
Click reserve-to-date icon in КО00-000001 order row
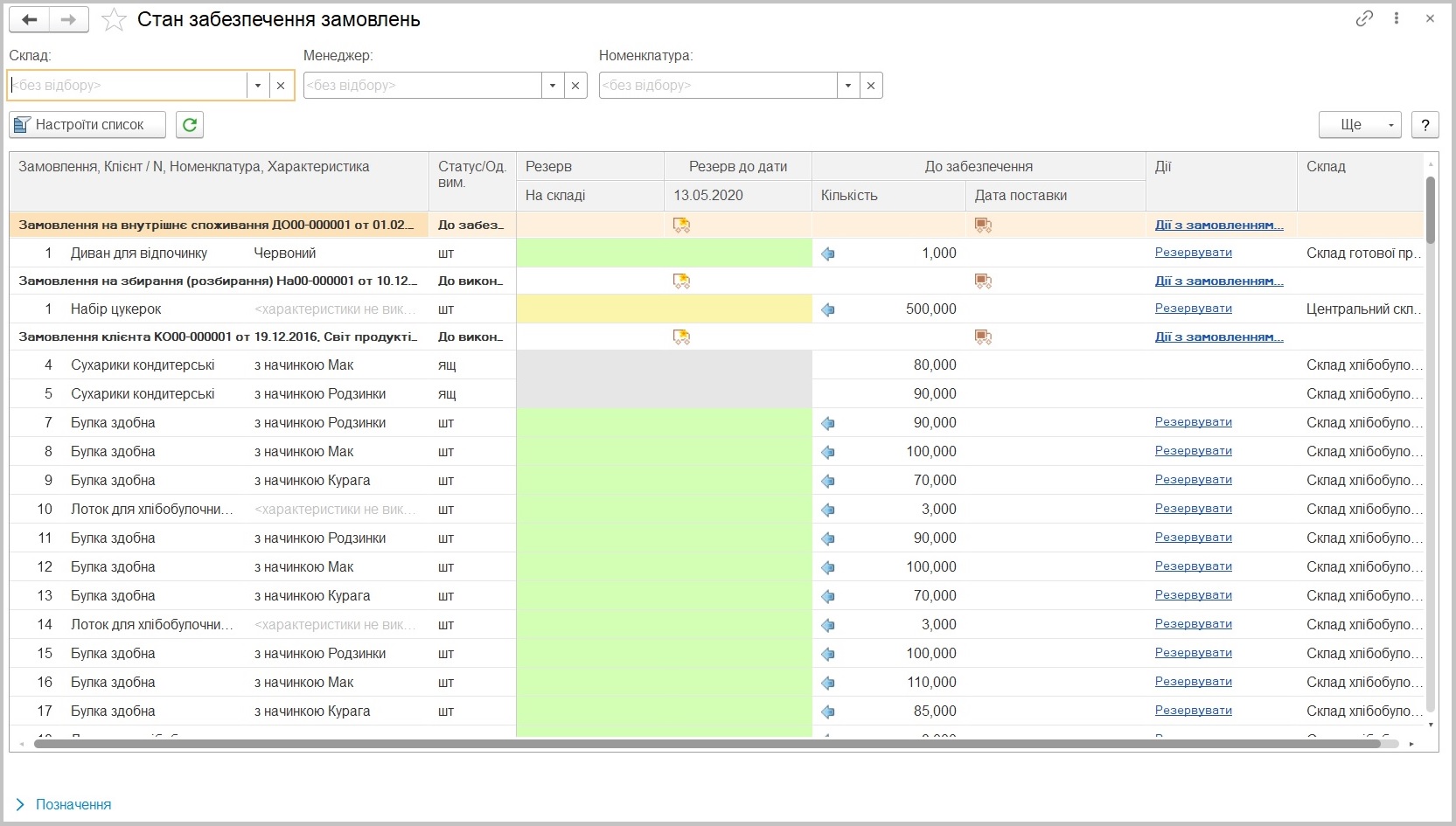681,337
